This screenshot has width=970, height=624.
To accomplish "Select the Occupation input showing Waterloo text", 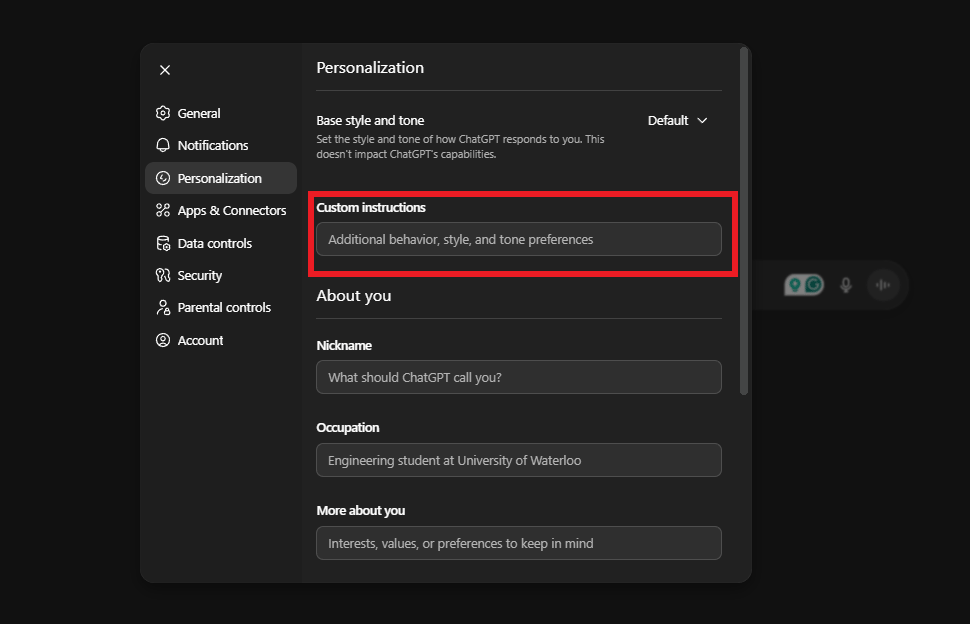I will 518,460.
